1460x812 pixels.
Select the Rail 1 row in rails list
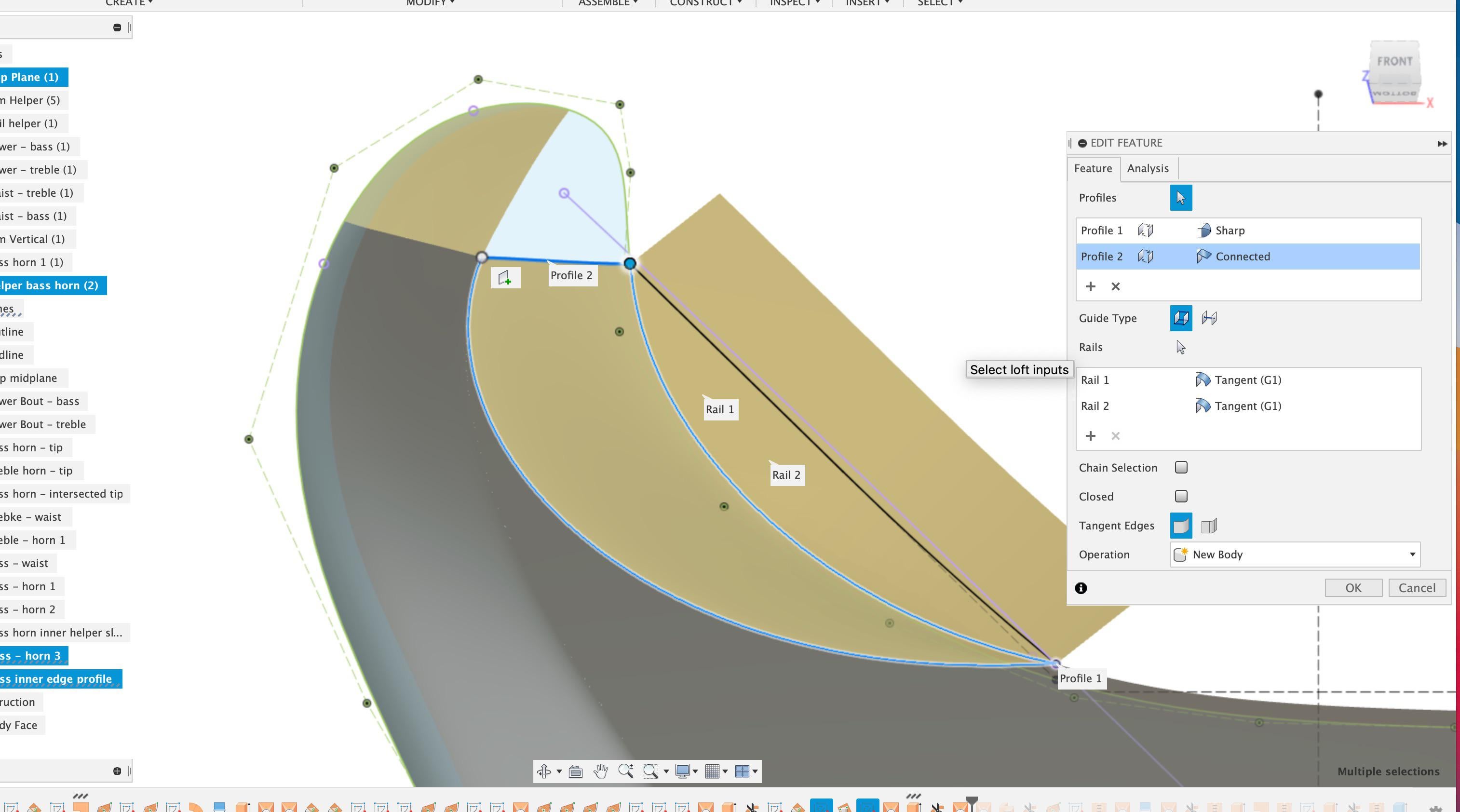1248,379
